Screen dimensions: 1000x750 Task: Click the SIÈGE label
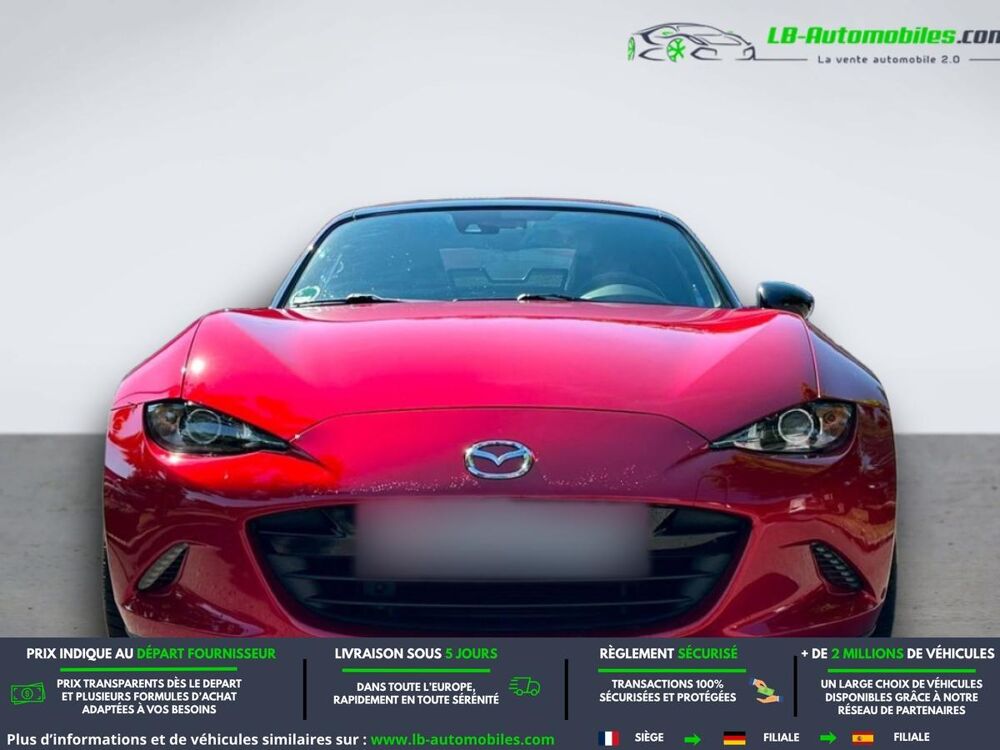tap(649, 737)
